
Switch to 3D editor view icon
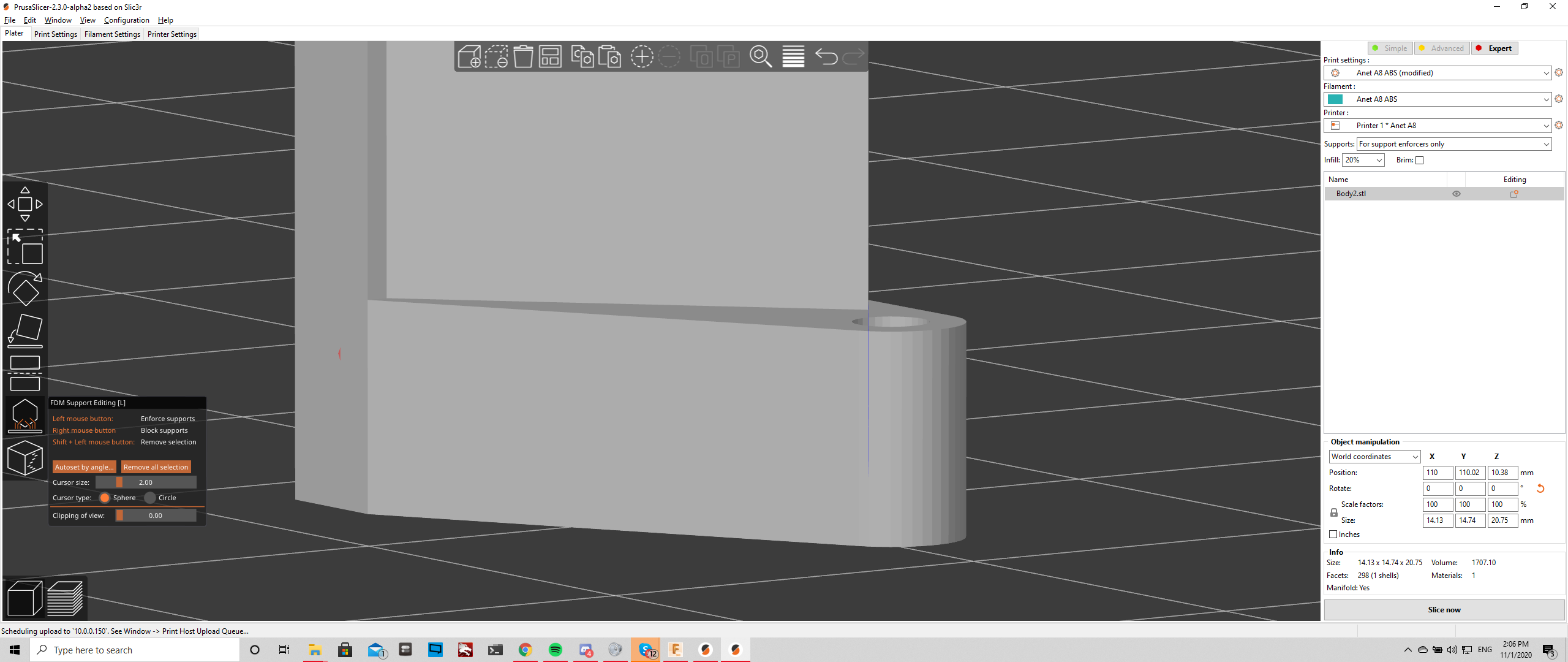point(24,598)
